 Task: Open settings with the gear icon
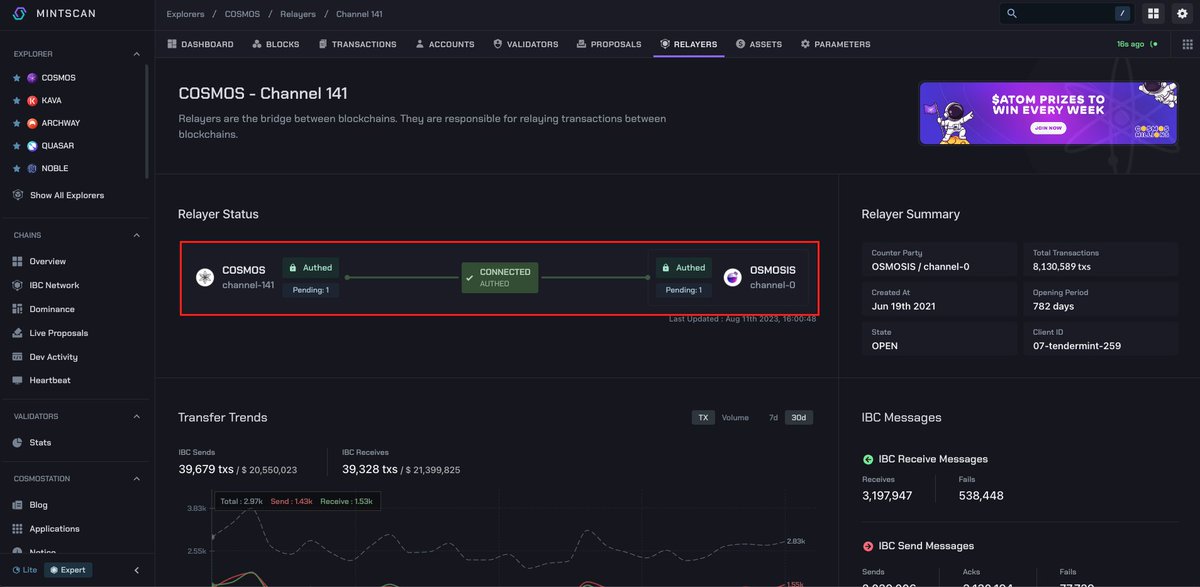click(1182, 13)
